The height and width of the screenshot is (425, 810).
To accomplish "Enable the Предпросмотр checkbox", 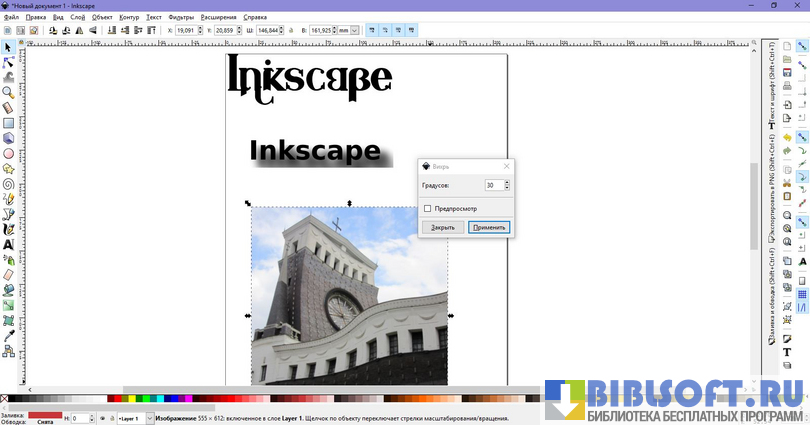I will pyautogui.click(x=428, y=208).
